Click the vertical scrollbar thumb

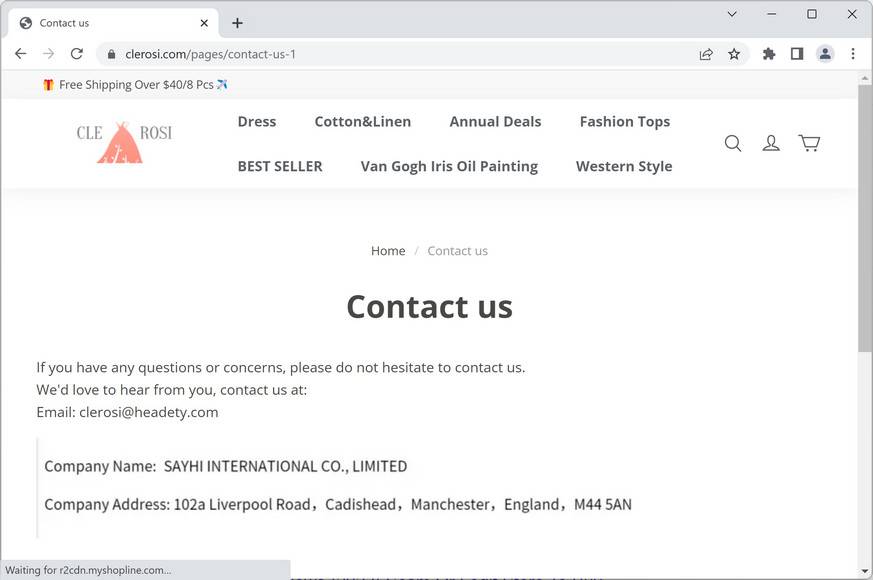(865, 218)
